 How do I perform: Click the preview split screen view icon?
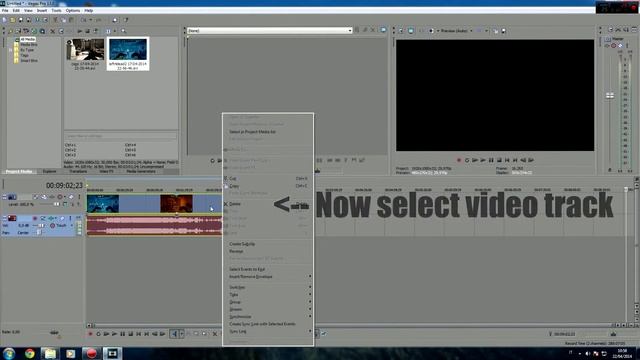tap(431, 31)
